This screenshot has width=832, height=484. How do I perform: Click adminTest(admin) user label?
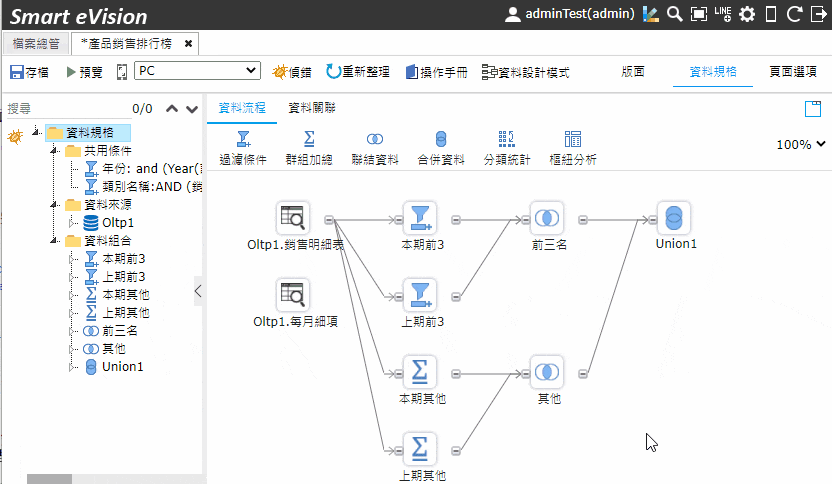[x=579, y=14]
